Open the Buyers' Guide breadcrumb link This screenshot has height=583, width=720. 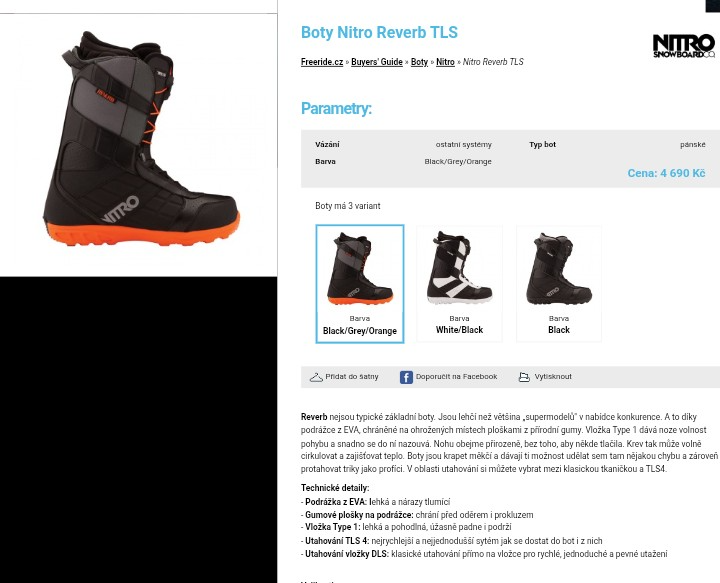click(x=377, y=62)
